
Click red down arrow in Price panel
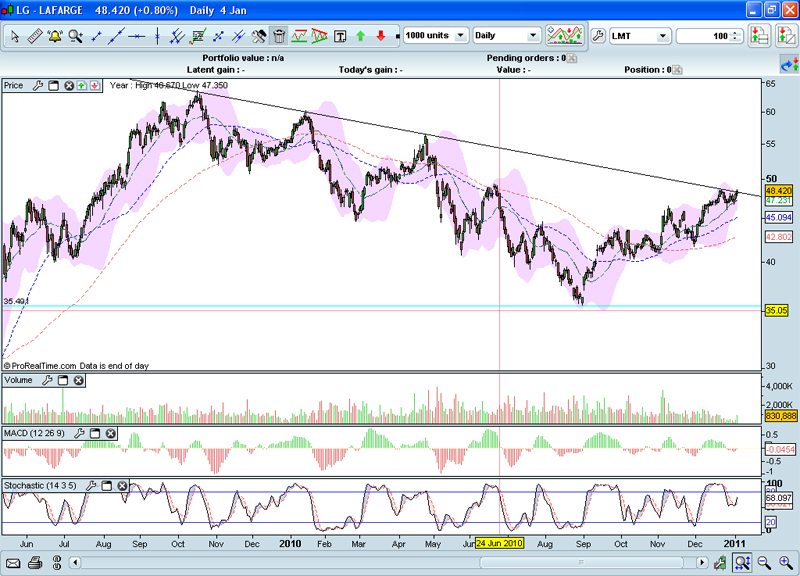[95, 86]
